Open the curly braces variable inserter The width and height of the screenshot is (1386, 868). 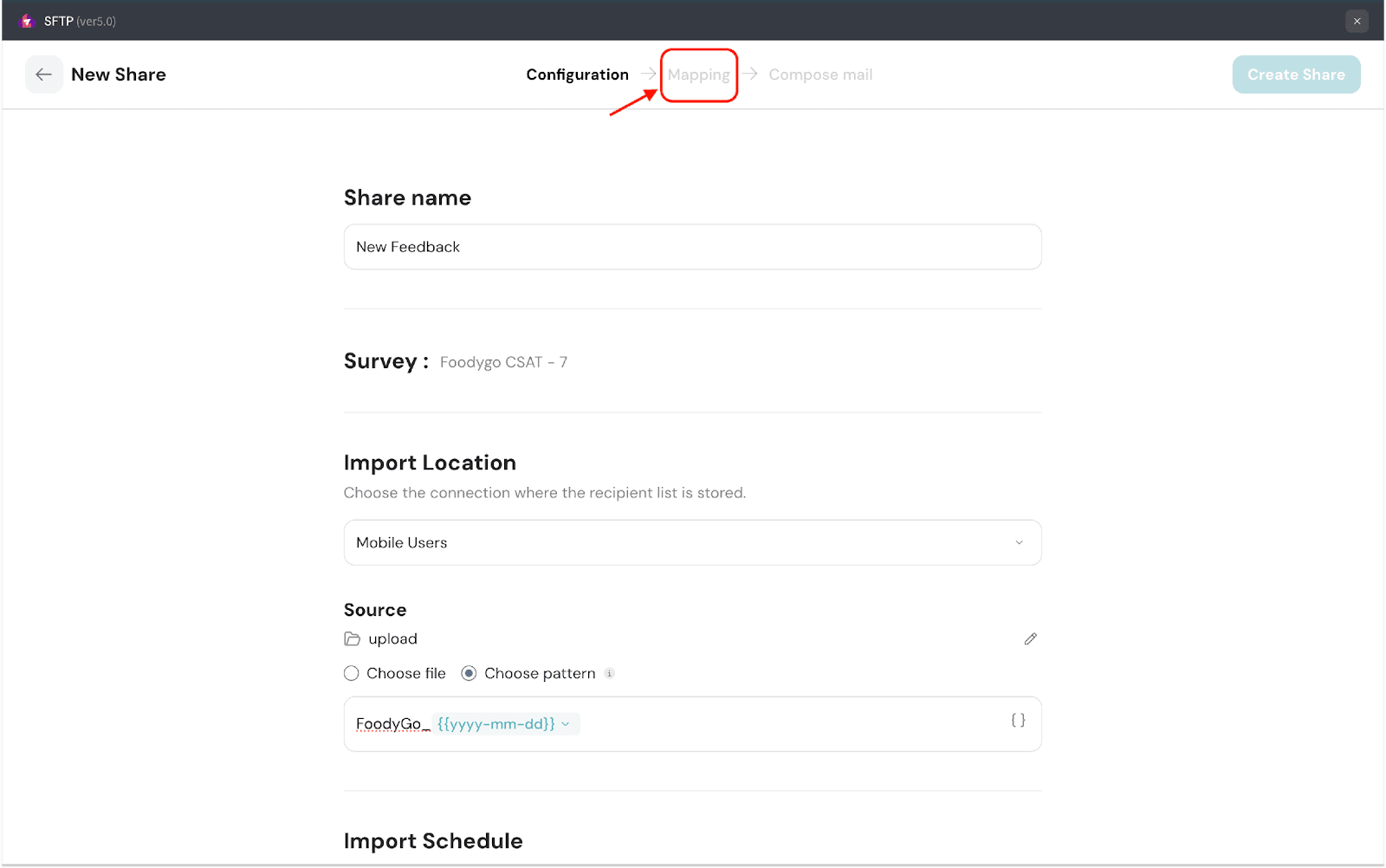[x=1018, y=721]
